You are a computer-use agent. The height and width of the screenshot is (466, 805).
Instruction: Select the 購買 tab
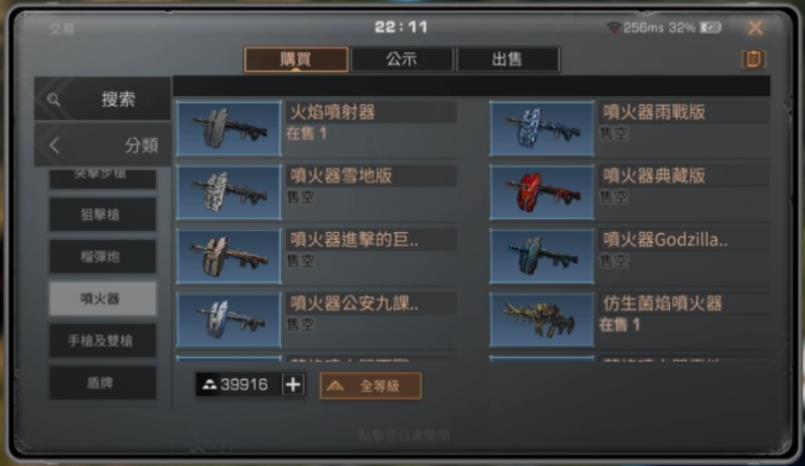pos(296,59)
